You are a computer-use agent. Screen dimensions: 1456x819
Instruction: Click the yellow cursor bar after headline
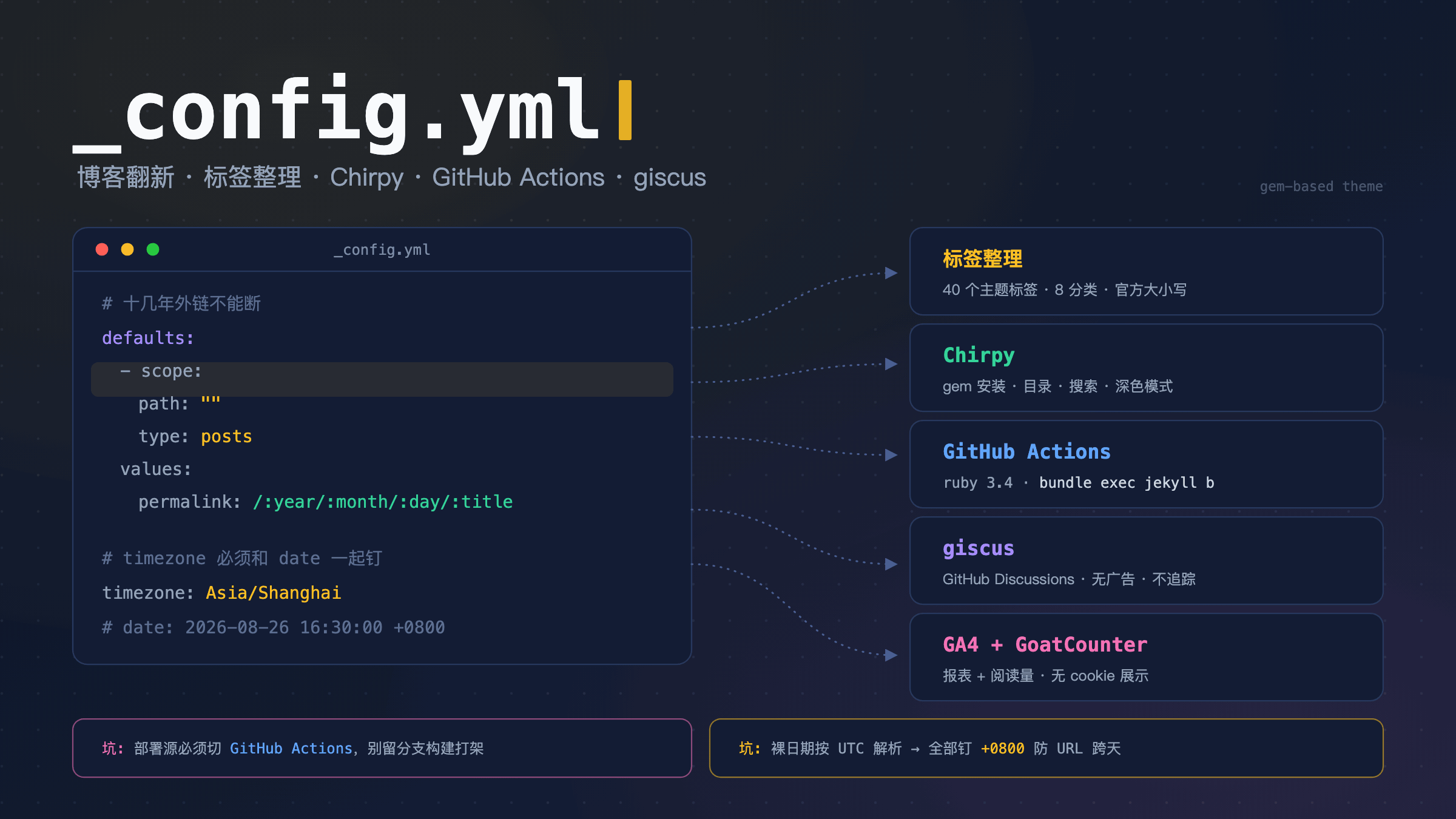pyautogui.click(x=625, y=110)
